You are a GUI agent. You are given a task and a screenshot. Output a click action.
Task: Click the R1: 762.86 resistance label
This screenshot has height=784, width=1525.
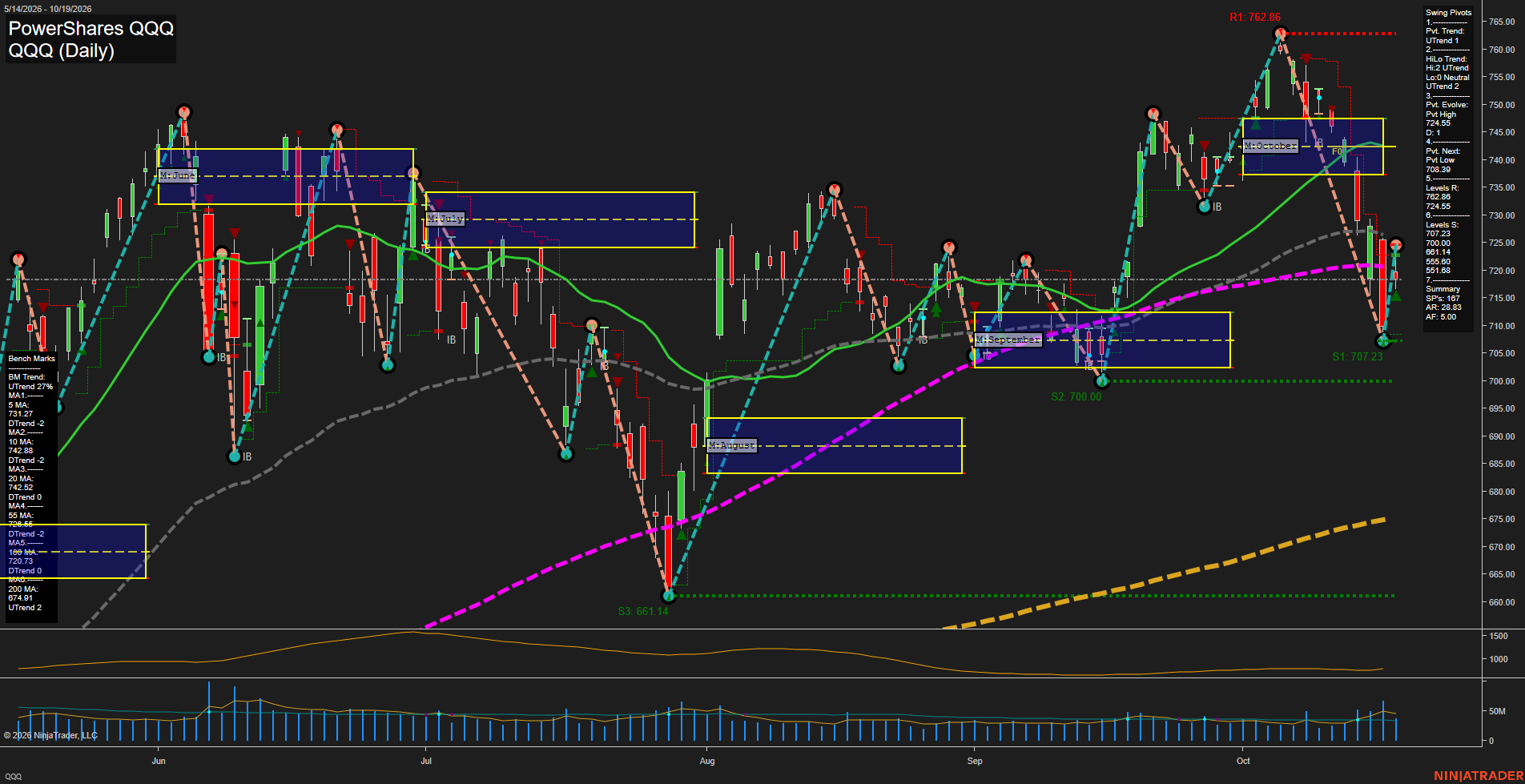[1255, 18]
